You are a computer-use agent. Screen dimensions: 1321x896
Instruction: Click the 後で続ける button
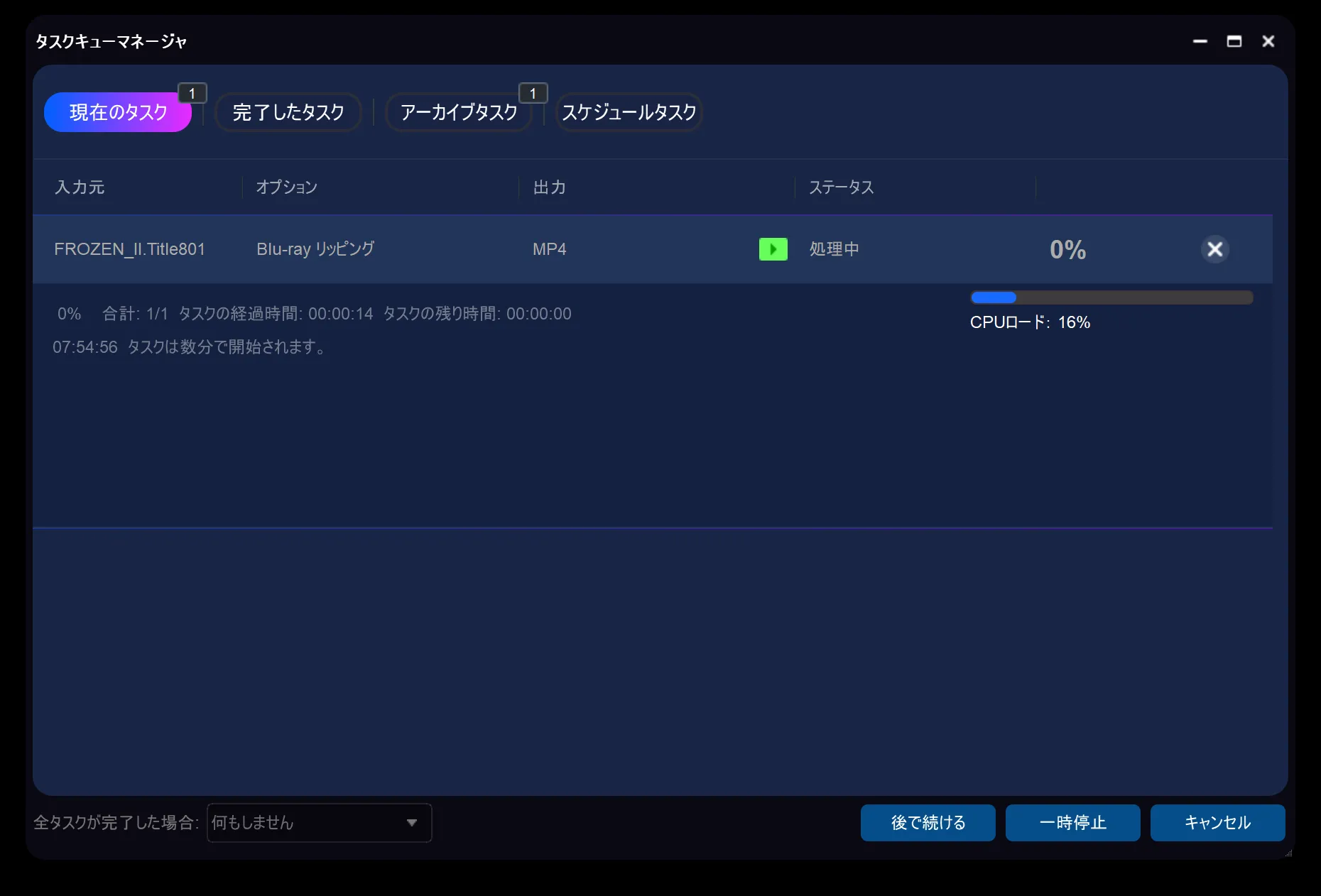928,823
